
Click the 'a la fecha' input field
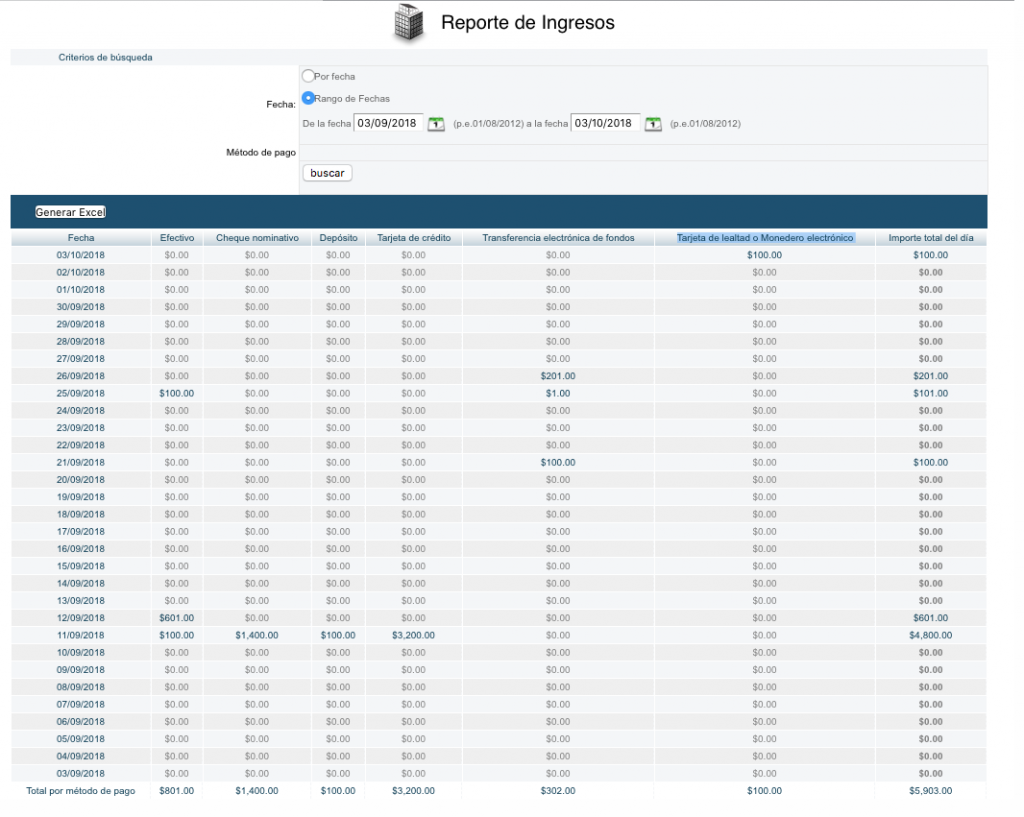[x=605, y=123]
